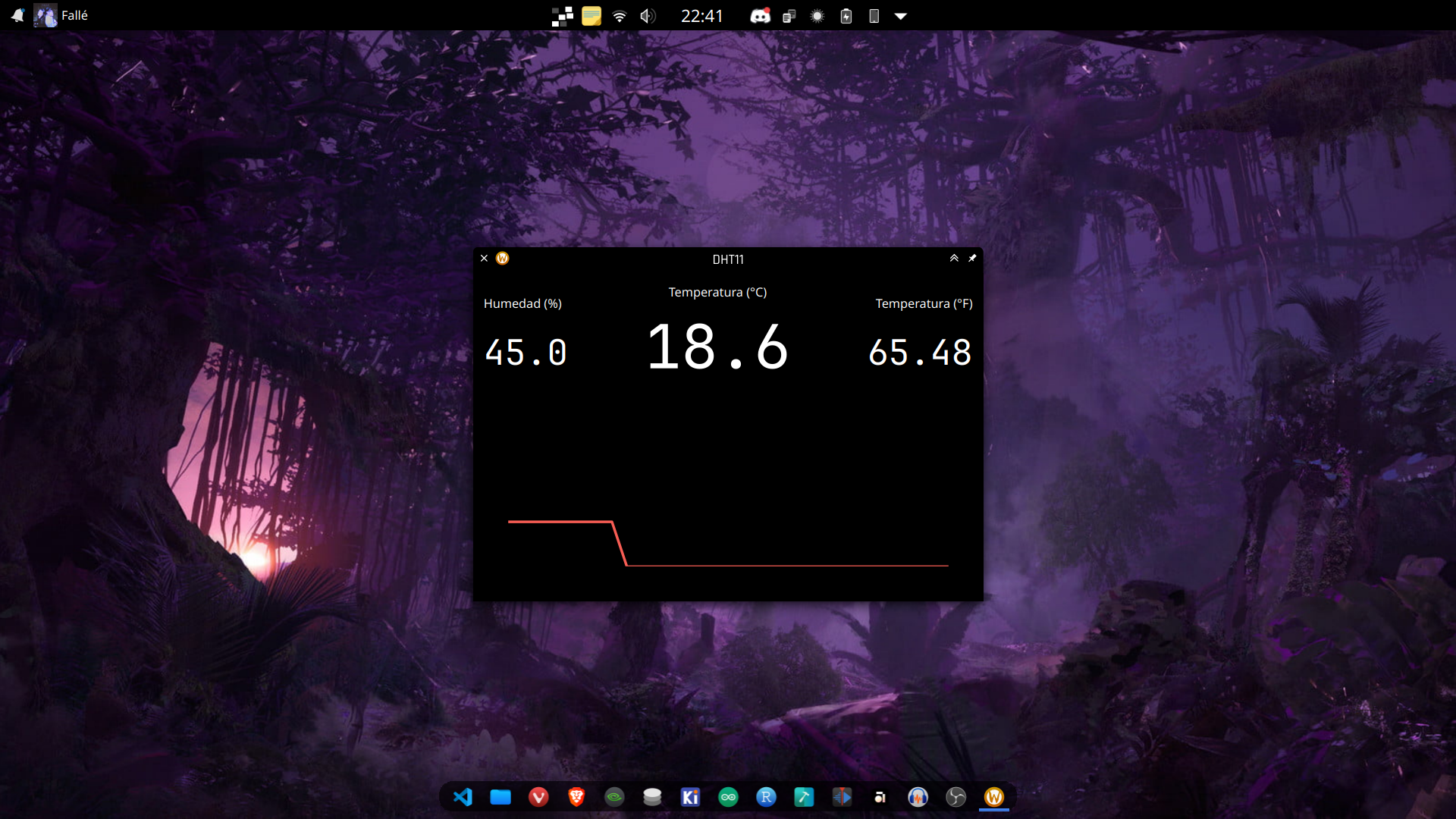Open the sticky notes tray widget
Screen dimensions: 1456x819
(x=591, y=16)
